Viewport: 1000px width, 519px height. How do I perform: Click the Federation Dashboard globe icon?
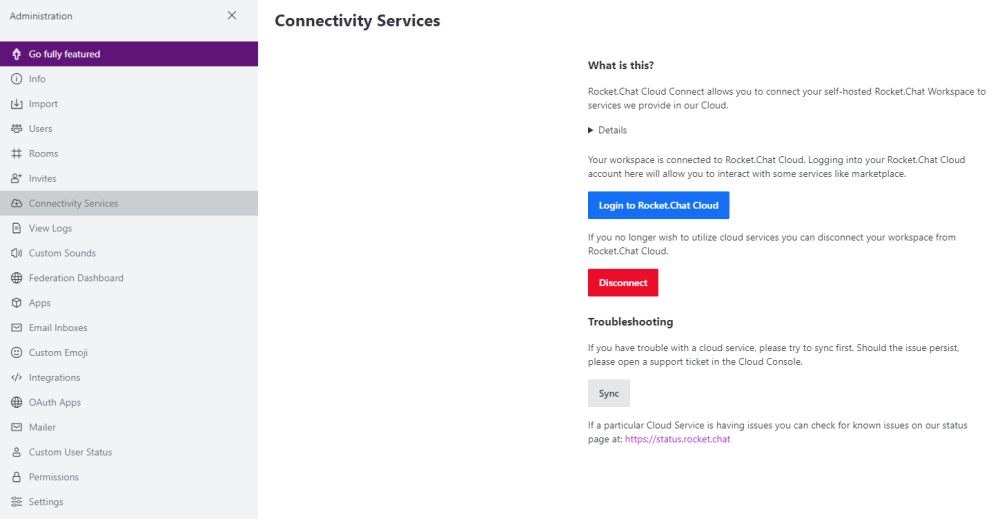pyautogui.click(x=17, y=278)
